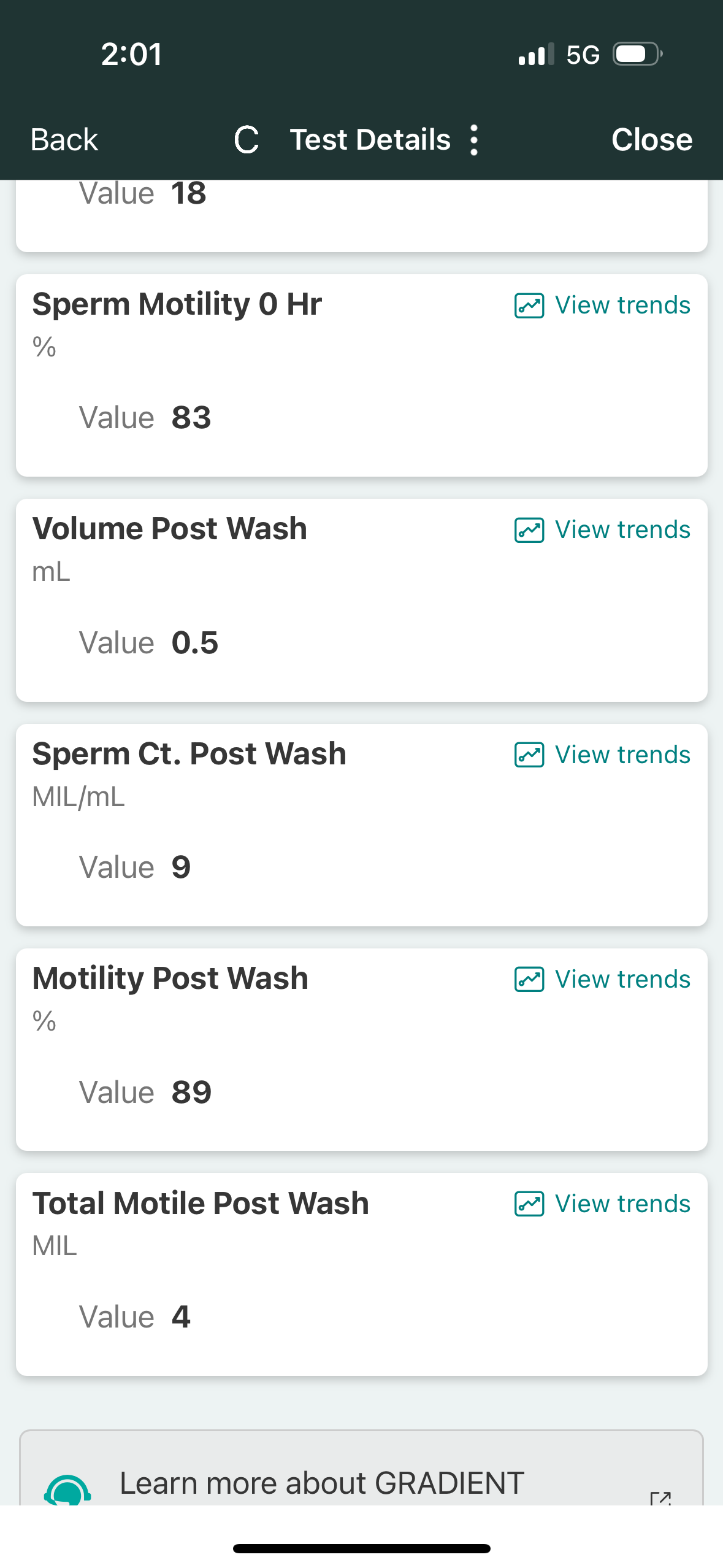
Task: Tap trend chart icon for Total Motile Post Wash
Action: (x=529, y=1204)
